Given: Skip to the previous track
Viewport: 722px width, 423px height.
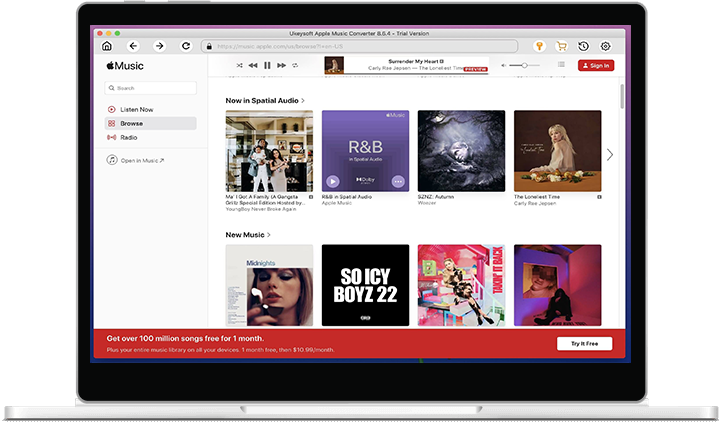Looking at the screenshot, I should tap(253, 65).
